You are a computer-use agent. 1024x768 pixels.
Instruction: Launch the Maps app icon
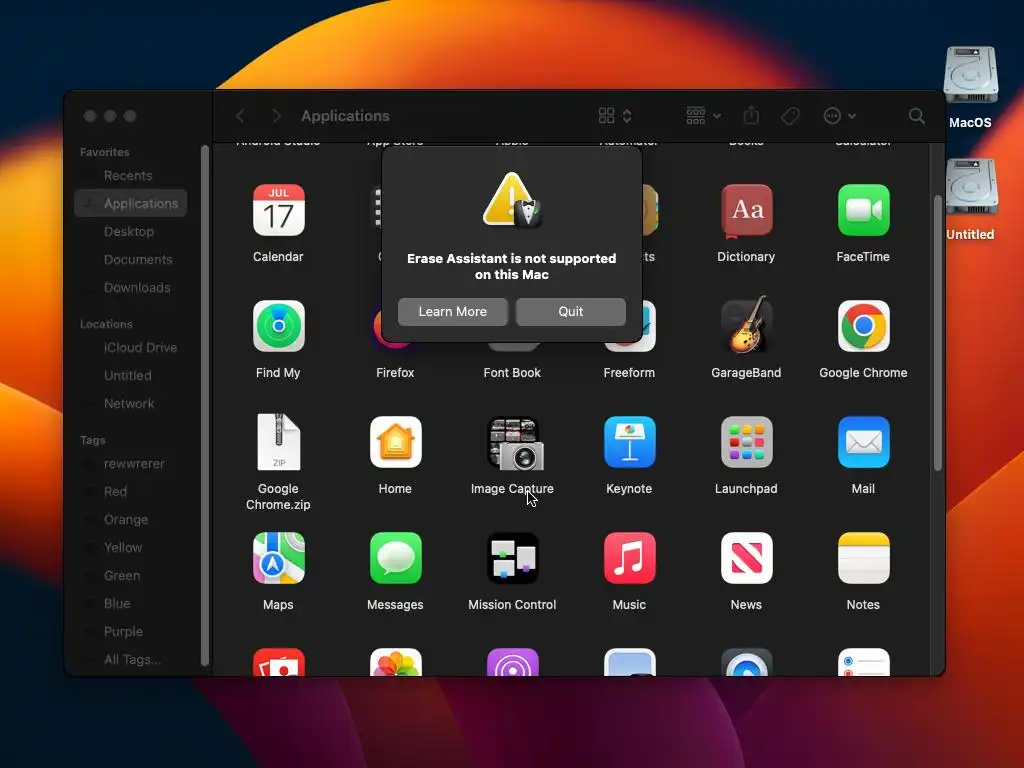tap(278, 558)
